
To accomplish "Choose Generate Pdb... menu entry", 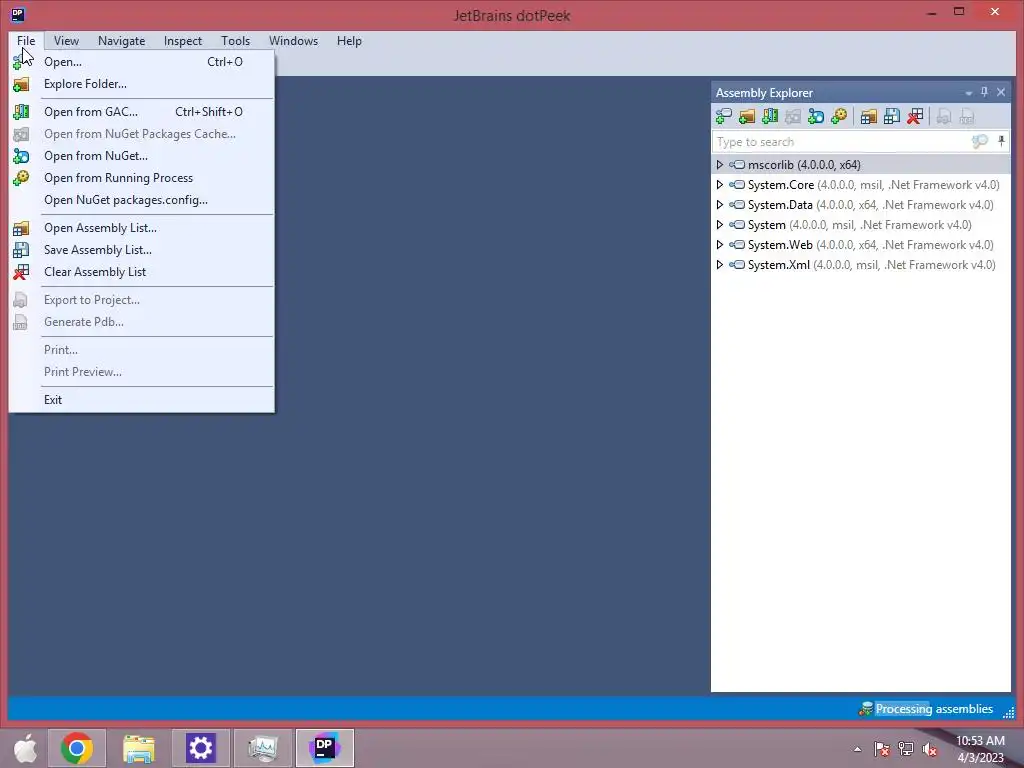I will (x=142, y=322).
